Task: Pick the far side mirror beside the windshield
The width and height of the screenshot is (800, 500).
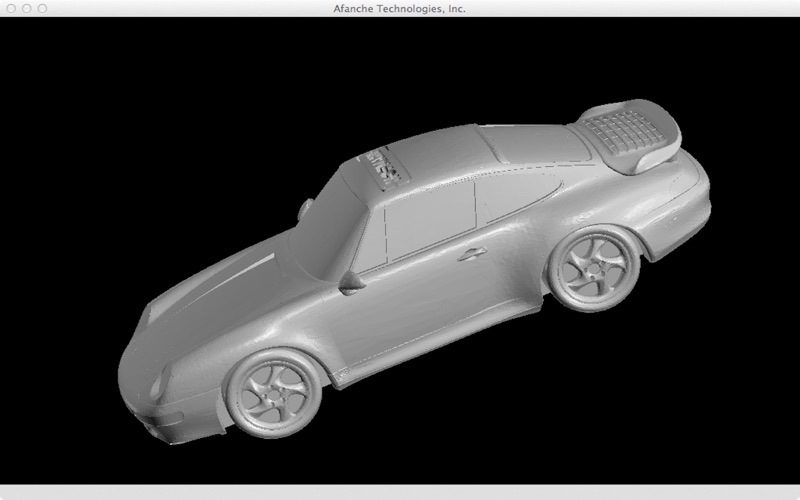Action: 305,208
